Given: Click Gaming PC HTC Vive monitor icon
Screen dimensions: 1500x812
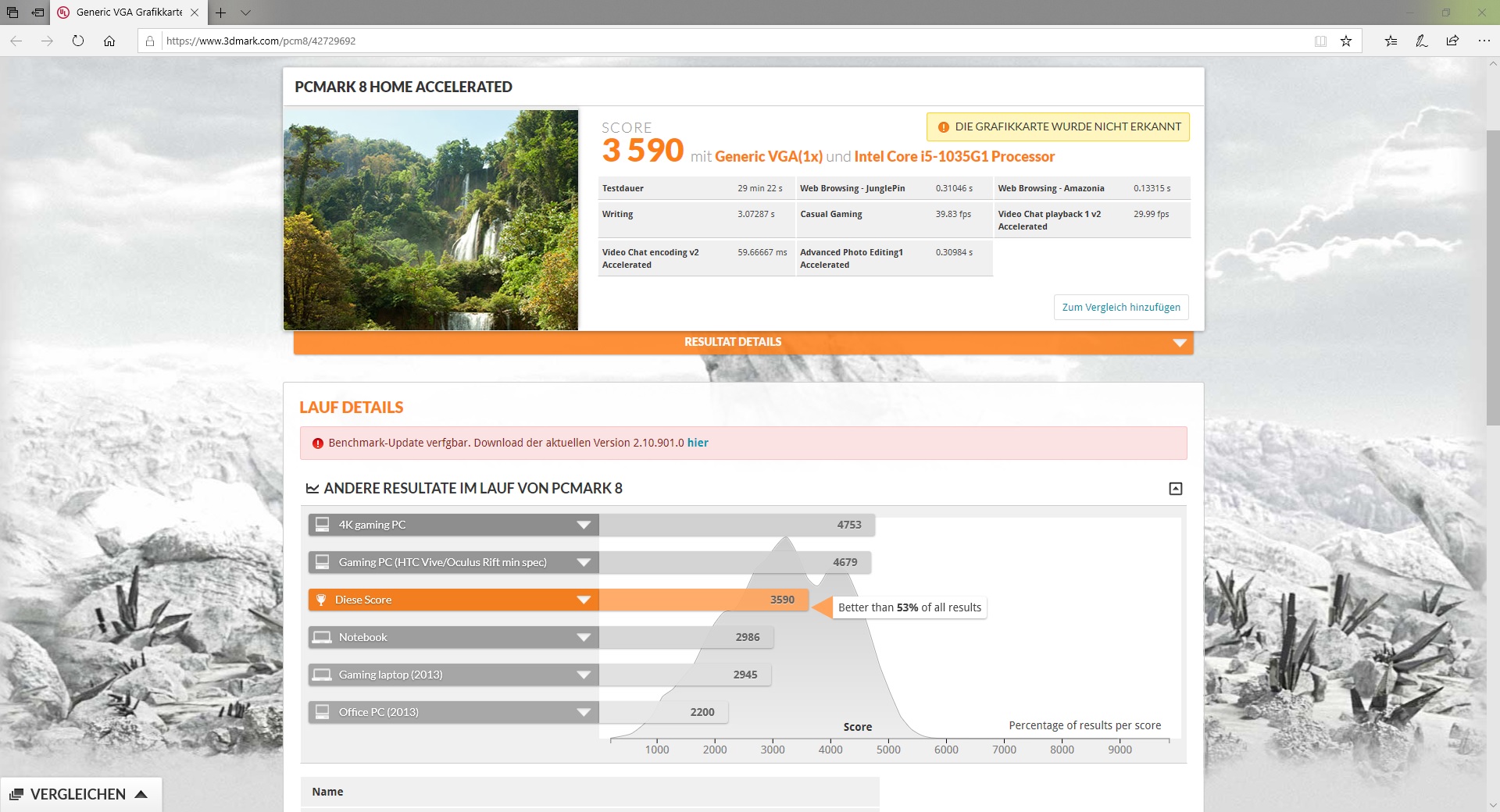Looking at the screenshot, I should click(322, 562).
